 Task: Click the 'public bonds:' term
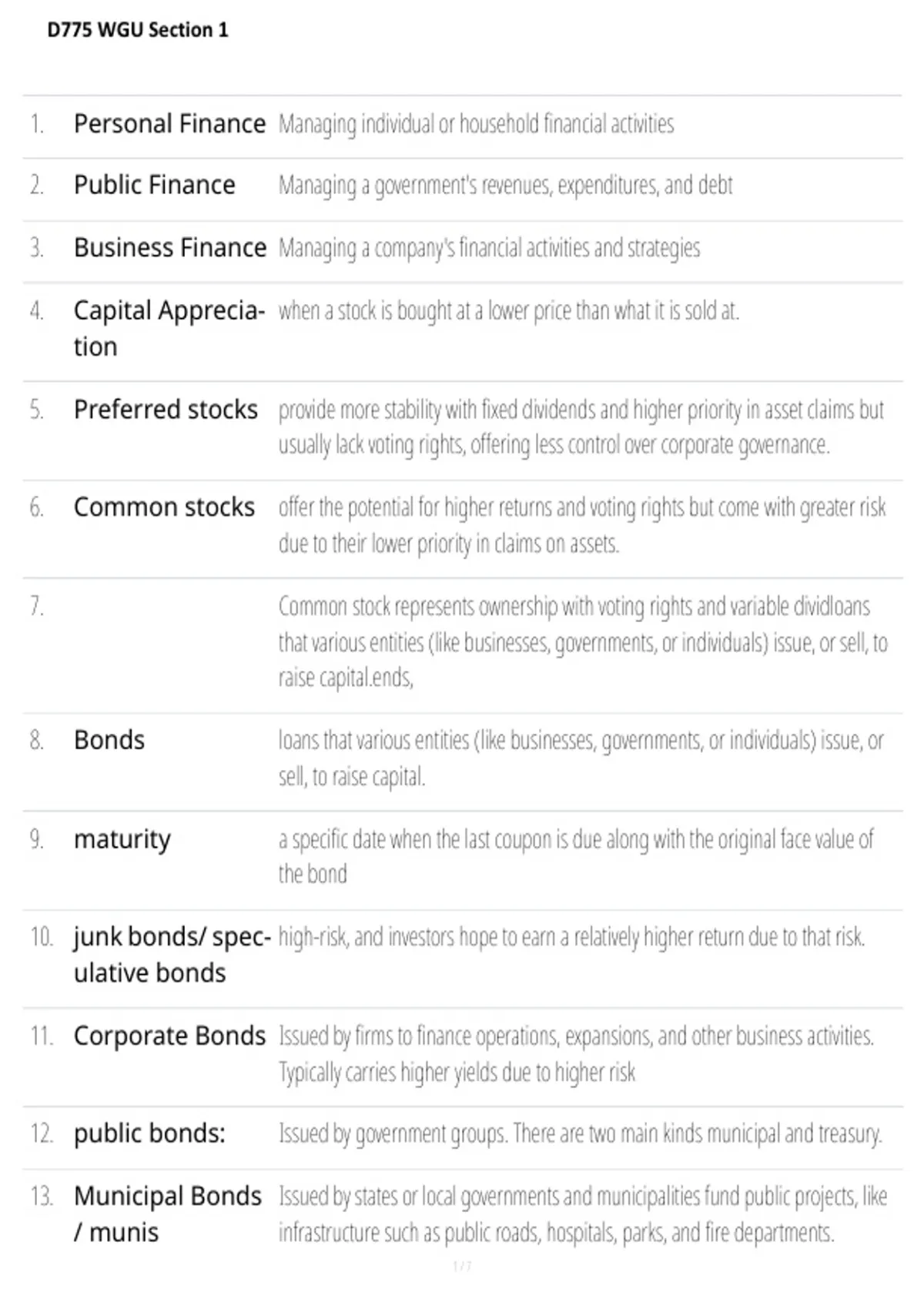tap(149, 1134)
